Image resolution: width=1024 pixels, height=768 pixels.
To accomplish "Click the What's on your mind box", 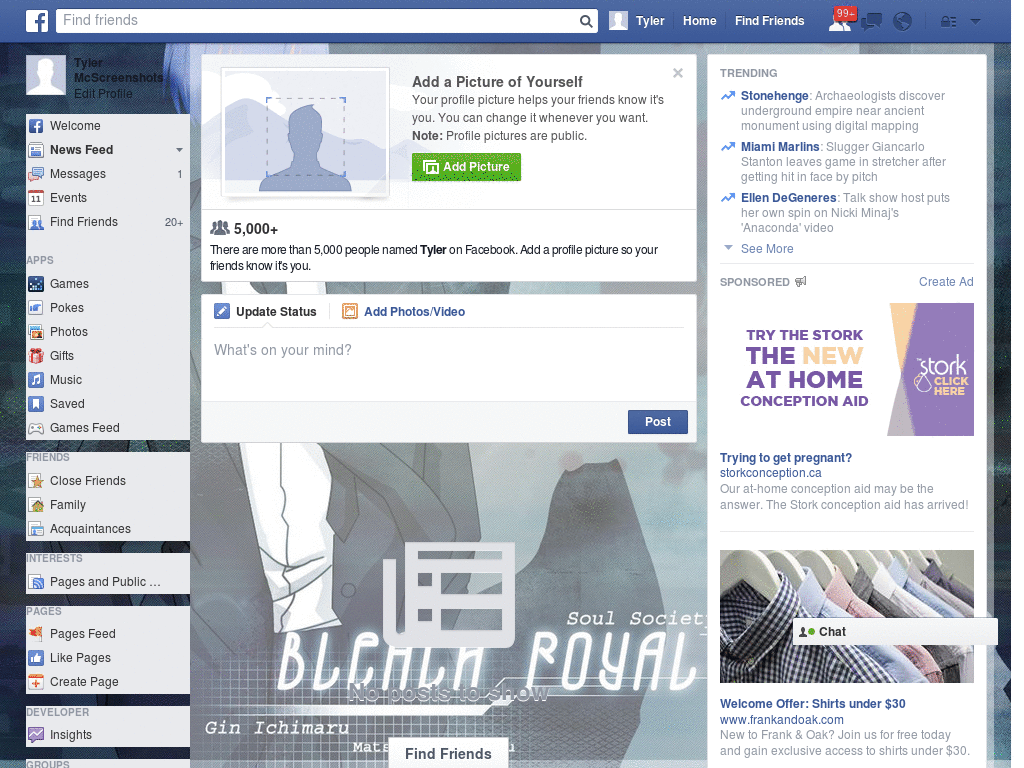I will (449, 366).
